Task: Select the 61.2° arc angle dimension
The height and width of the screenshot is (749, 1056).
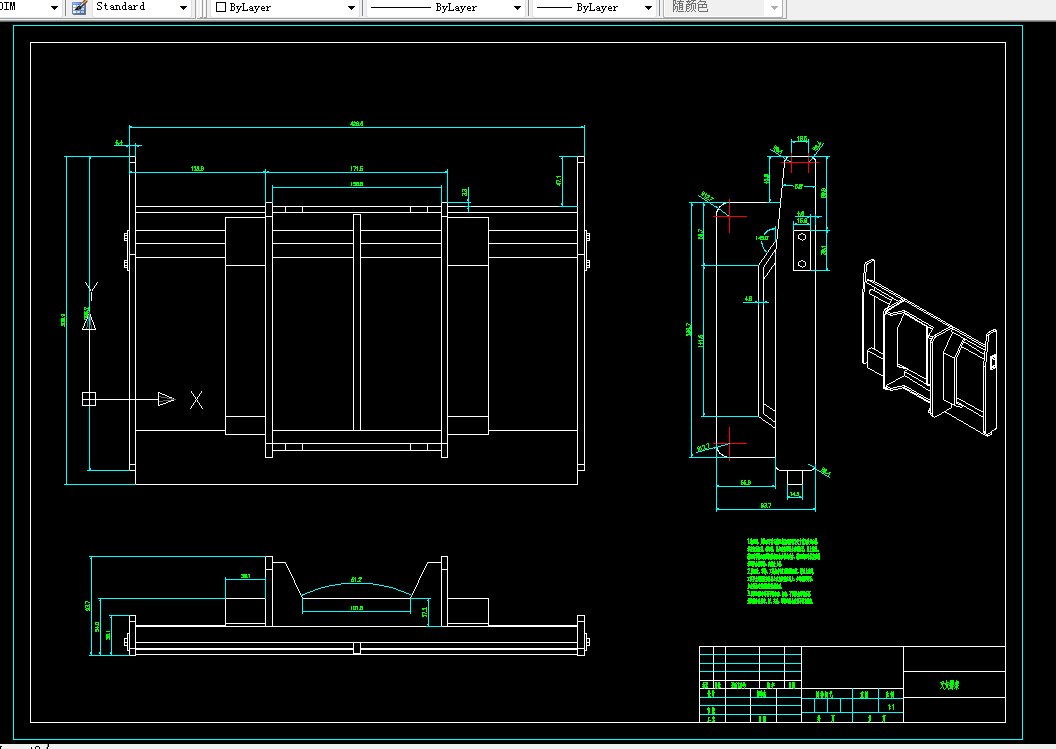Action: [356, 579]
